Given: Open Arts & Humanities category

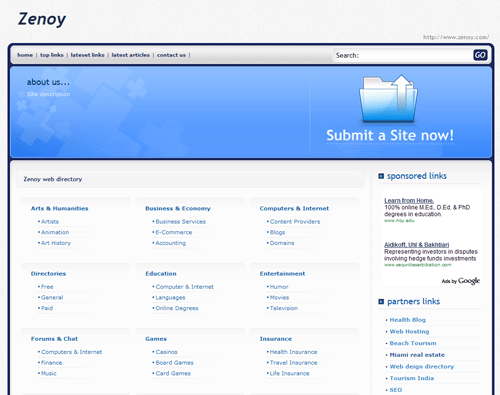Looking at the screenshot, I should click(x=60, y=208).
